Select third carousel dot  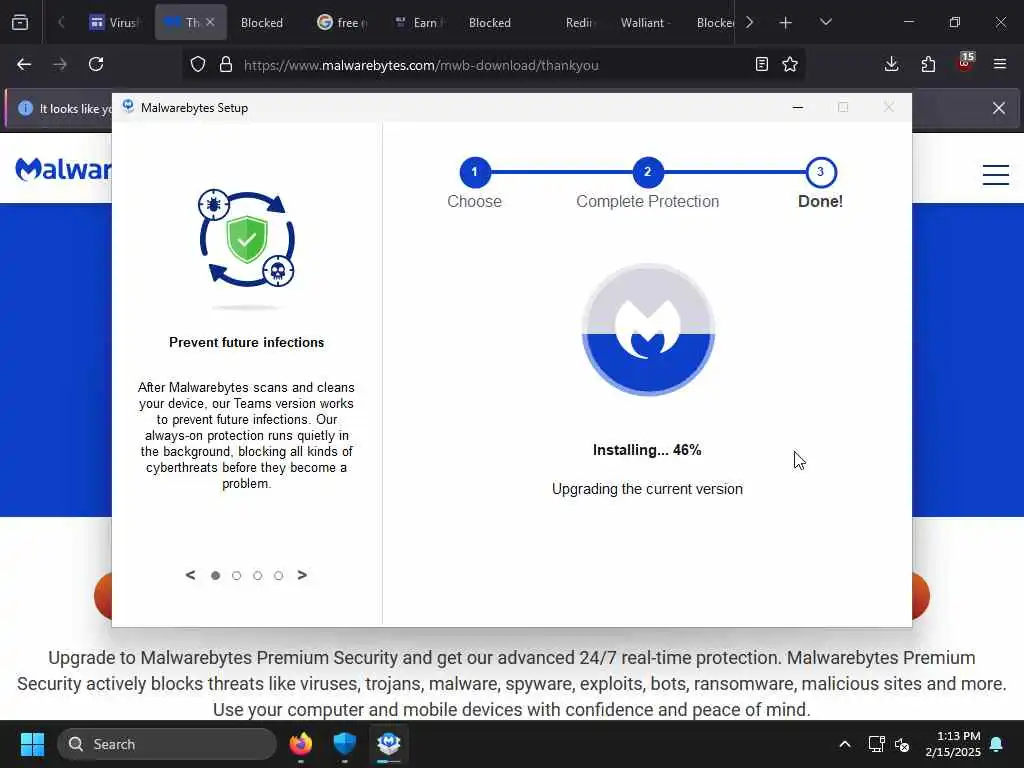click(x=257, y=575)
